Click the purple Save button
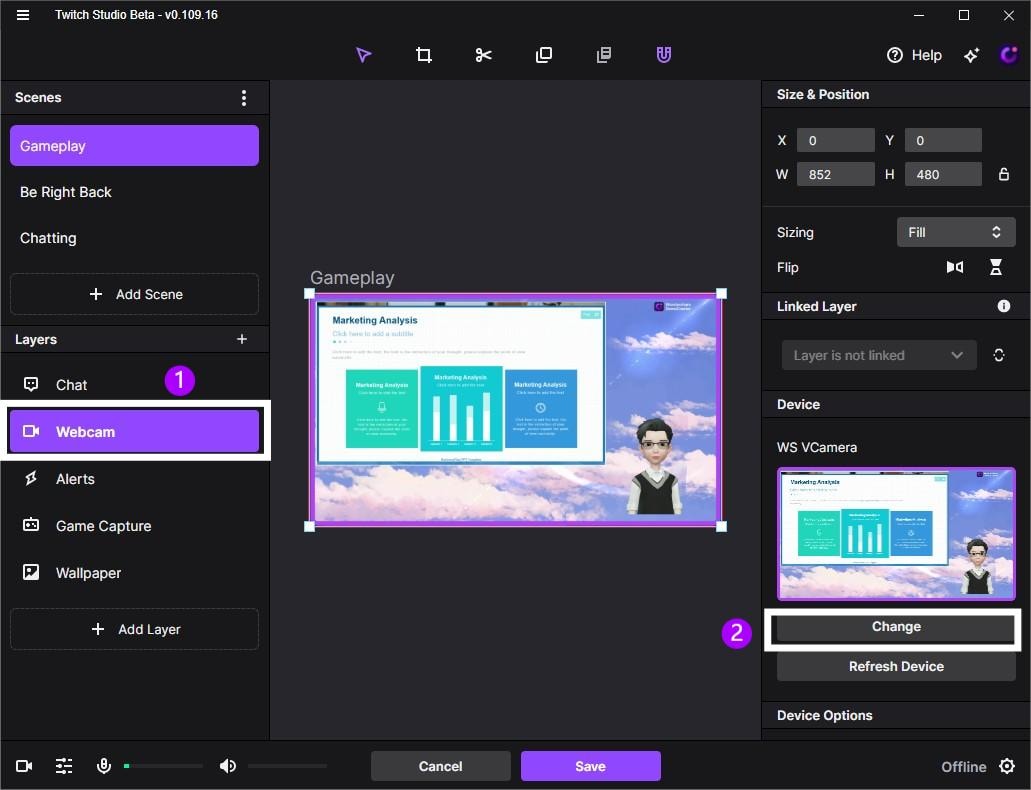The width and height of the screenshot is (1031, 790). click(x=590, y=766)
